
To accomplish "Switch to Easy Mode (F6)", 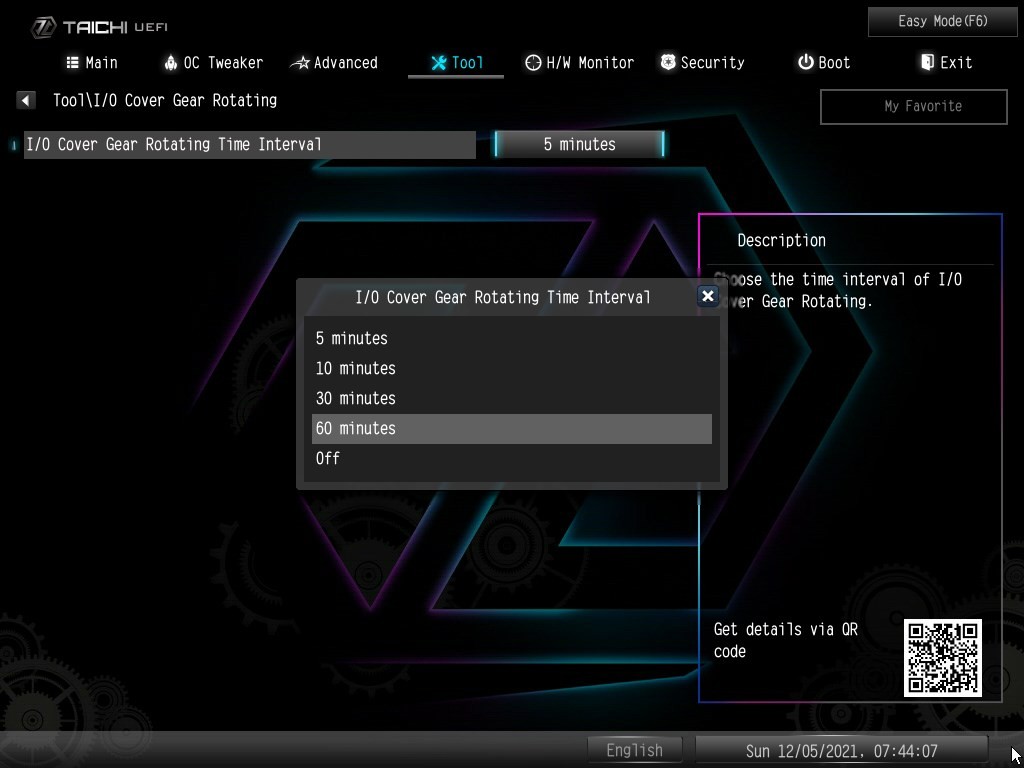I will tap(942, 22).
